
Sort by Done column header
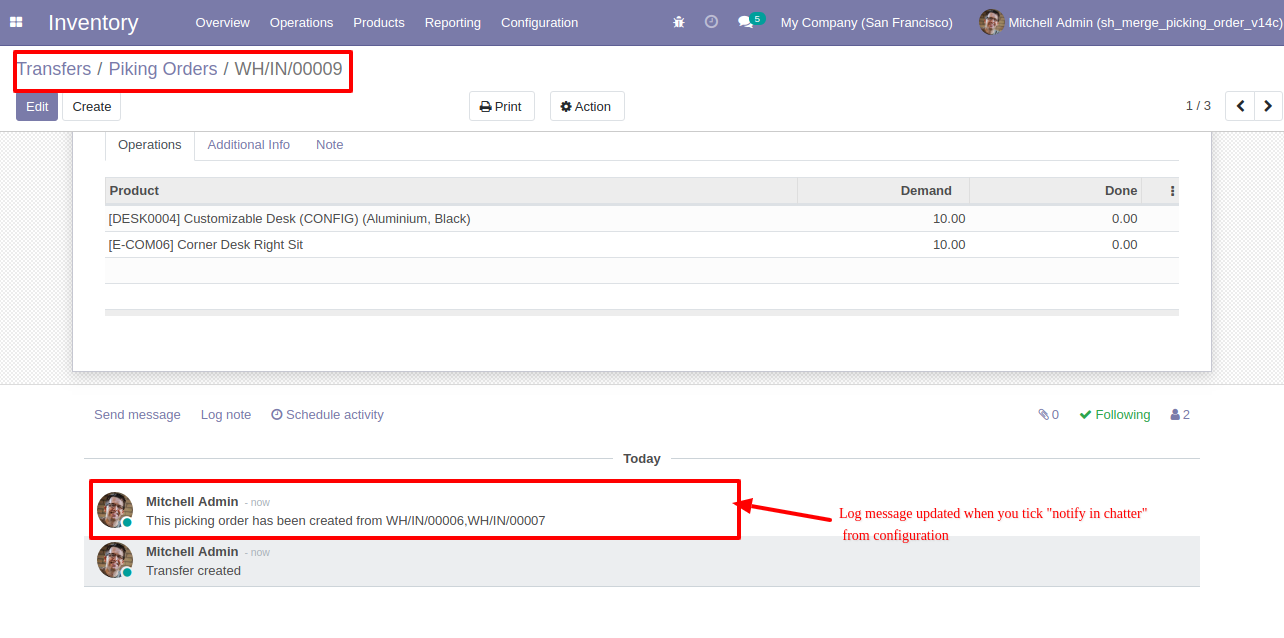(x=1055, y=191)
